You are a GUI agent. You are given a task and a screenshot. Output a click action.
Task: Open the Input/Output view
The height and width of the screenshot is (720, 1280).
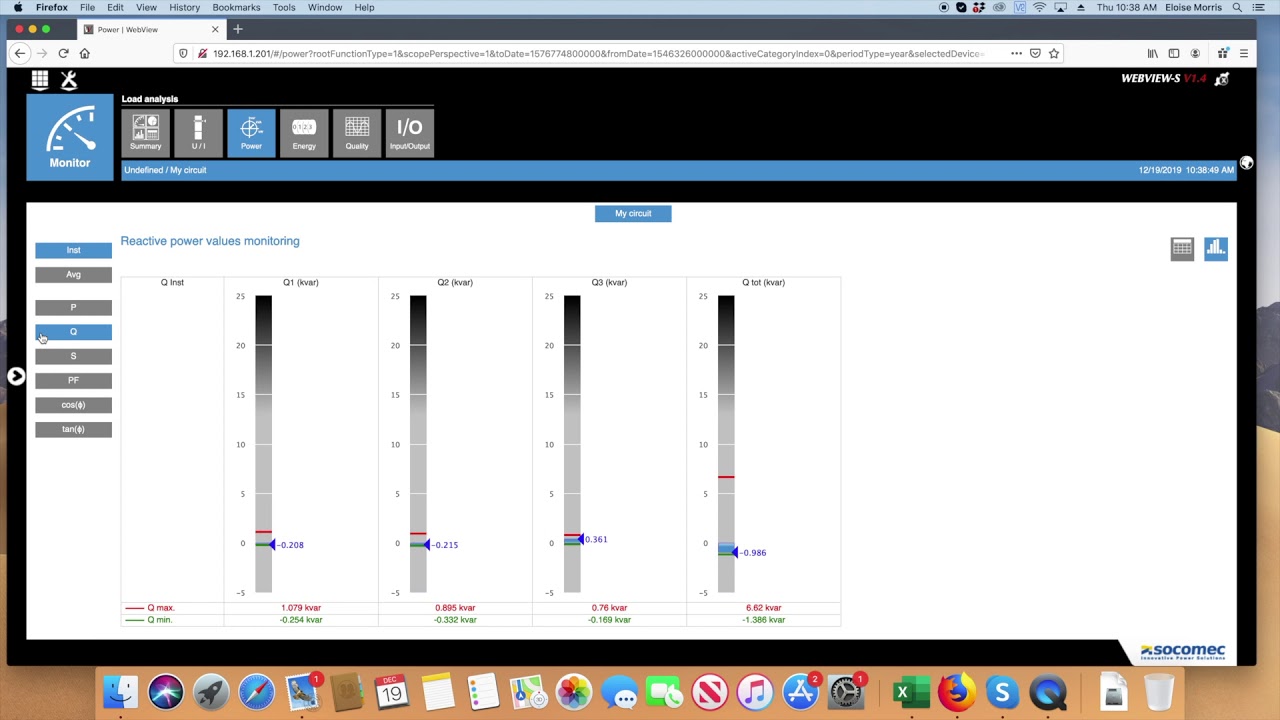410,132
